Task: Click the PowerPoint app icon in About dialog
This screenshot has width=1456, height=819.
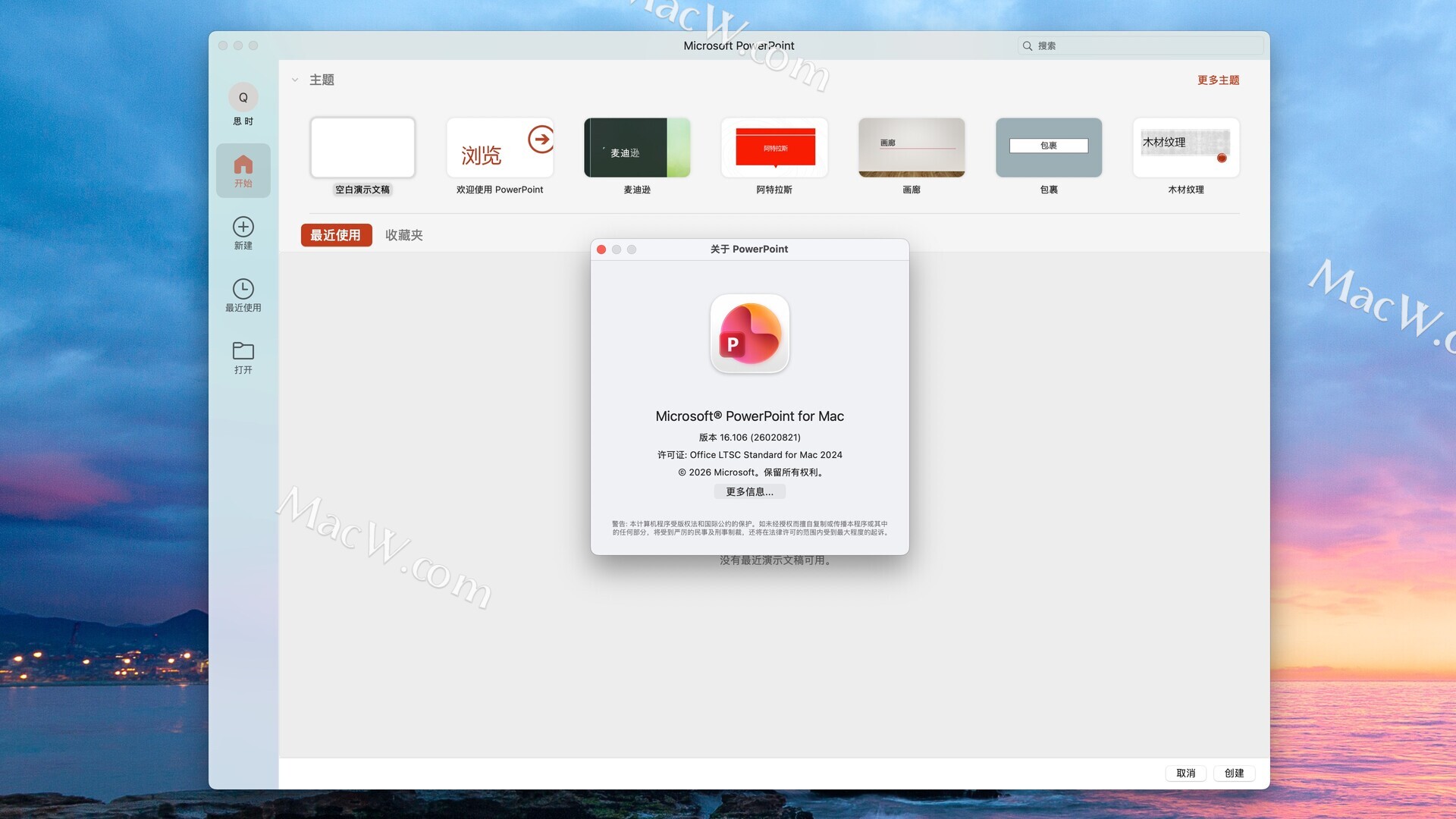Action: [749, 334]
